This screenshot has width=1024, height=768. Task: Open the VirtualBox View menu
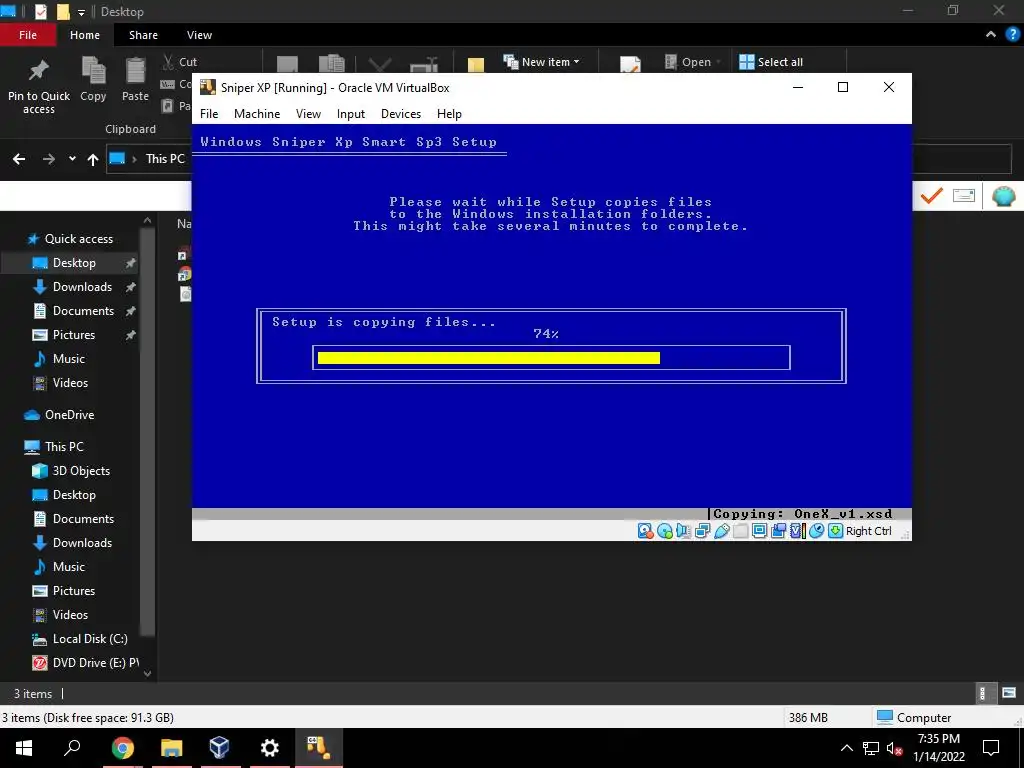(308, 114)
